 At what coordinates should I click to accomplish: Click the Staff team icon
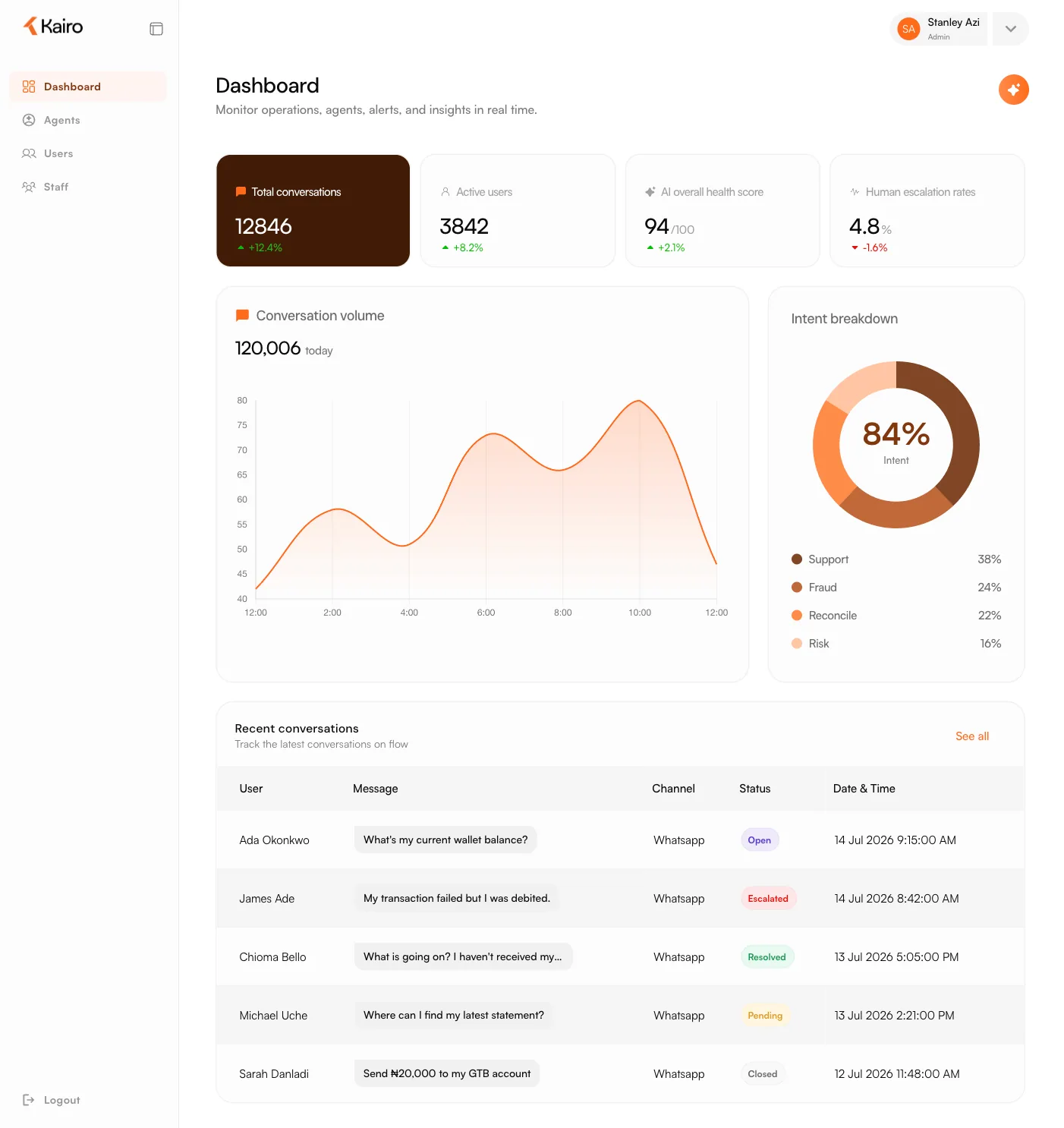[29, 187]
